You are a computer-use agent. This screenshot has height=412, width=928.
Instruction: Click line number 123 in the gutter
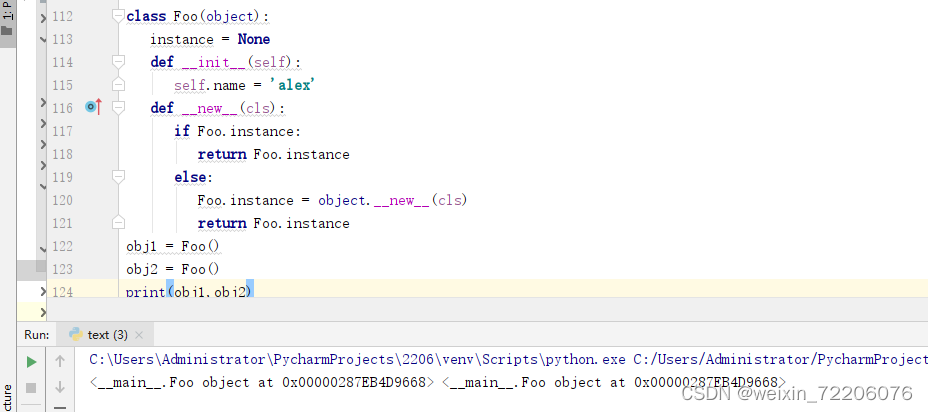tap(63, 269)
